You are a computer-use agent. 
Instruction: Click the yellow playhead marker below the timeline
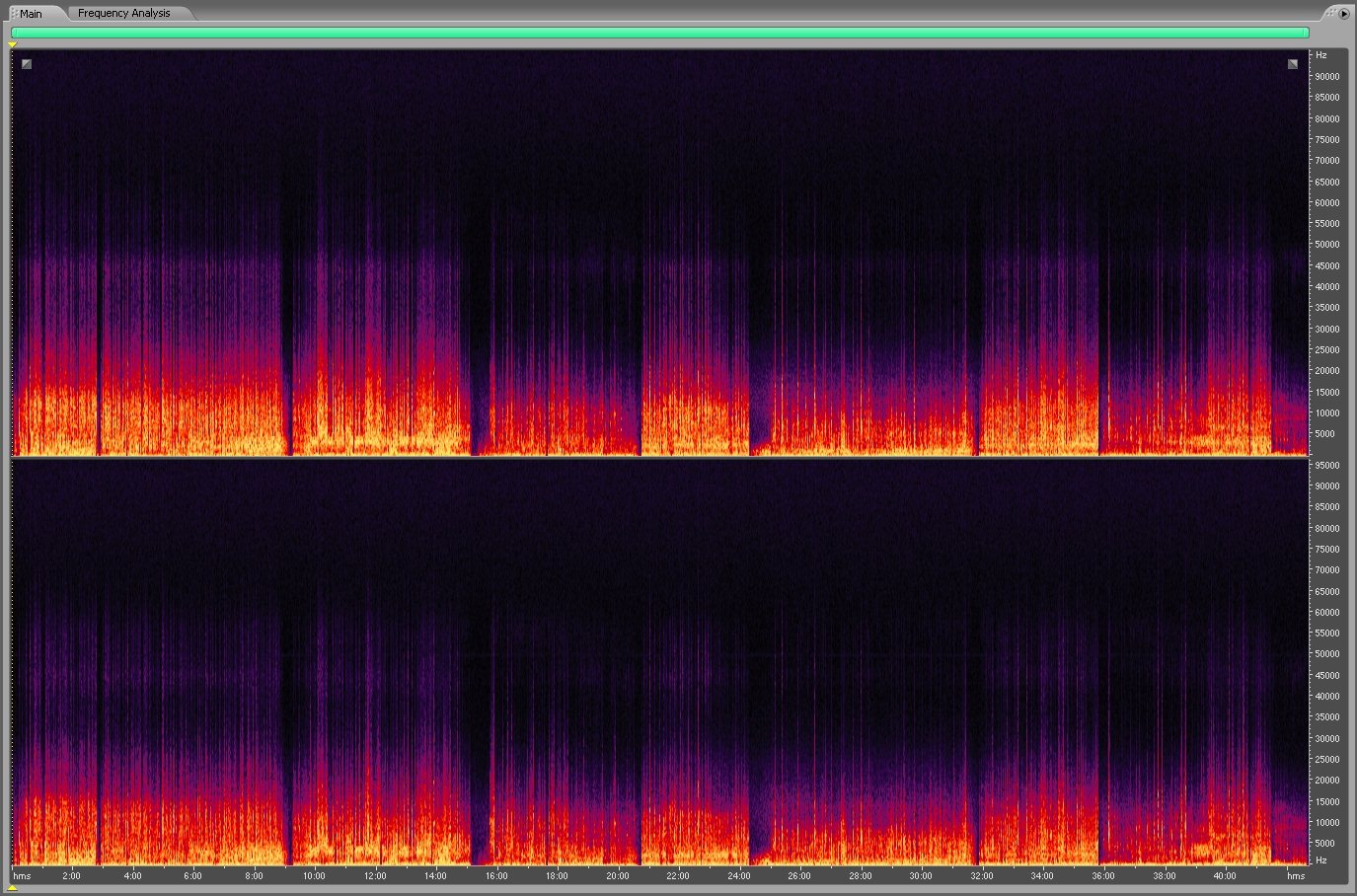[x=13, y=888]
